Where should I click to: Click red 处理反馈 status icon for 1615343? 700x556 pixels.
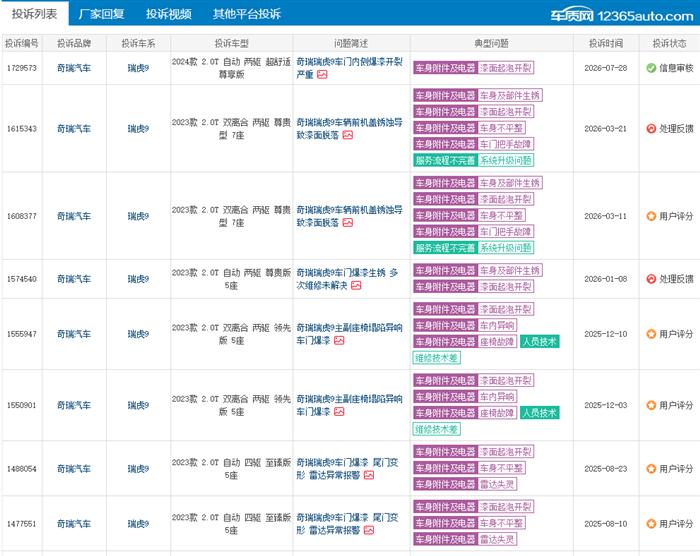click(651, 129)
